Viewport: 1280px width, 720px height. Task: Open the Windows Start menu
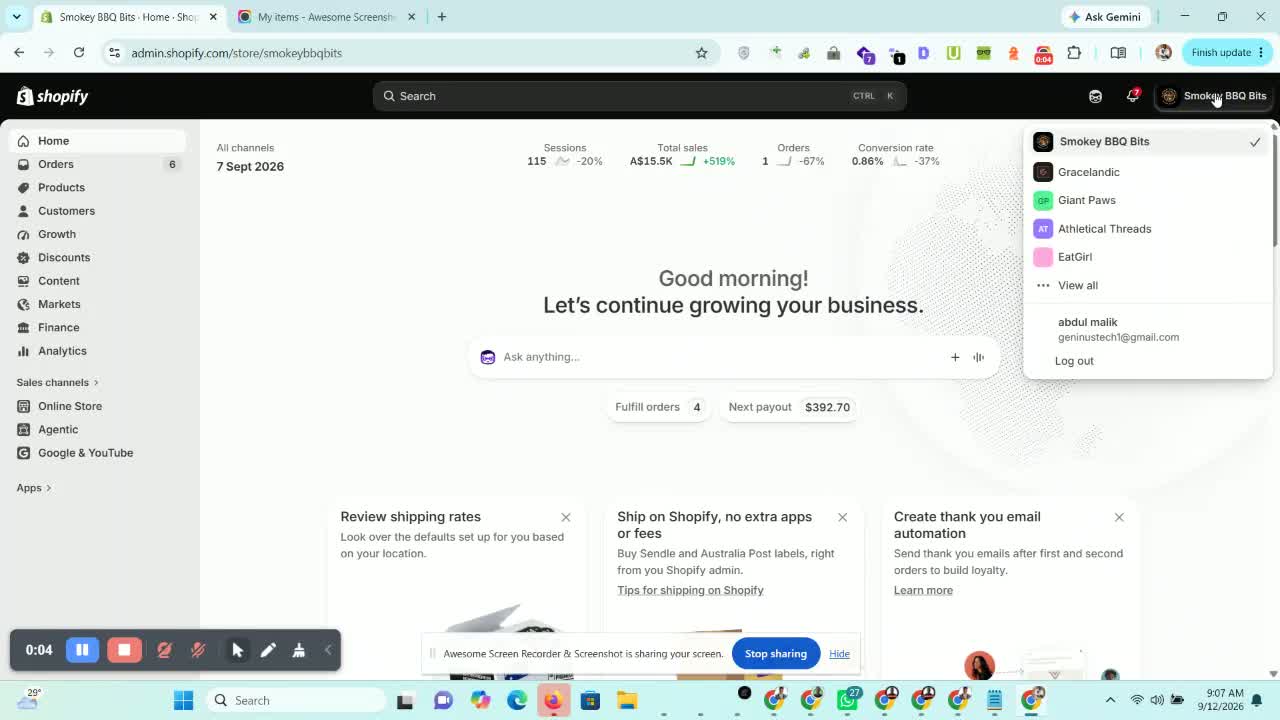pyautogui.click(x=184, y=700)
